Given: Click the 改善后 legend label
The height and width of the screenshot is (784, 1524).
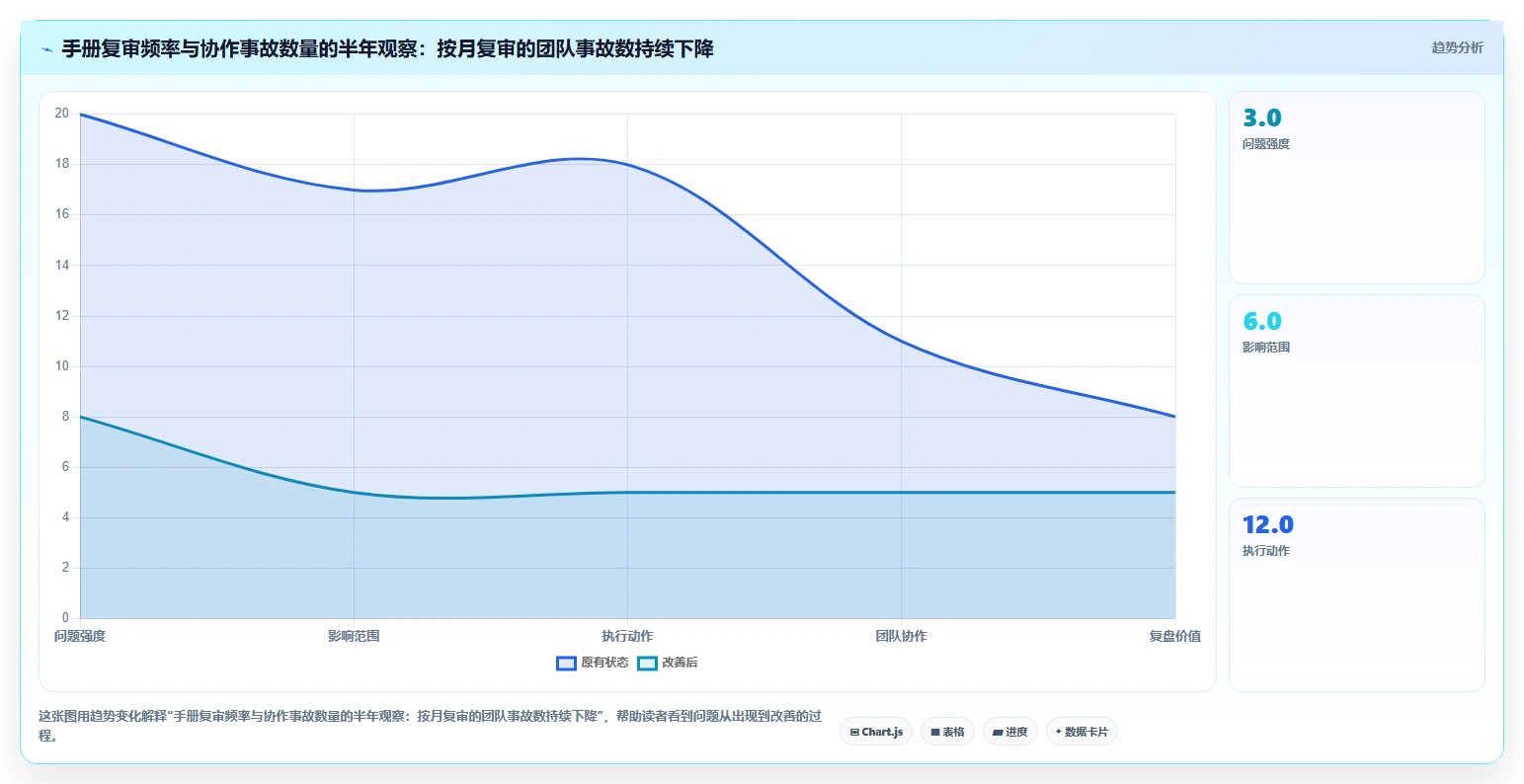Looking at the screenshot, I should [680, 663].
